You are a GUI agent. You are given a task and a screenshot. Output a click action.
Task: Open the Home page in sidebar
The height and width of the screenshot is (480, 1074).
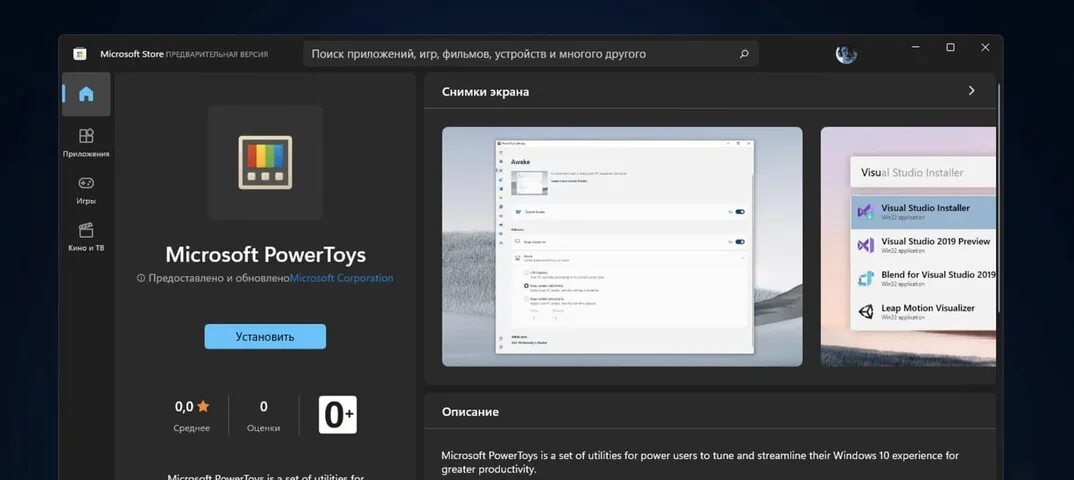(86, 94)
